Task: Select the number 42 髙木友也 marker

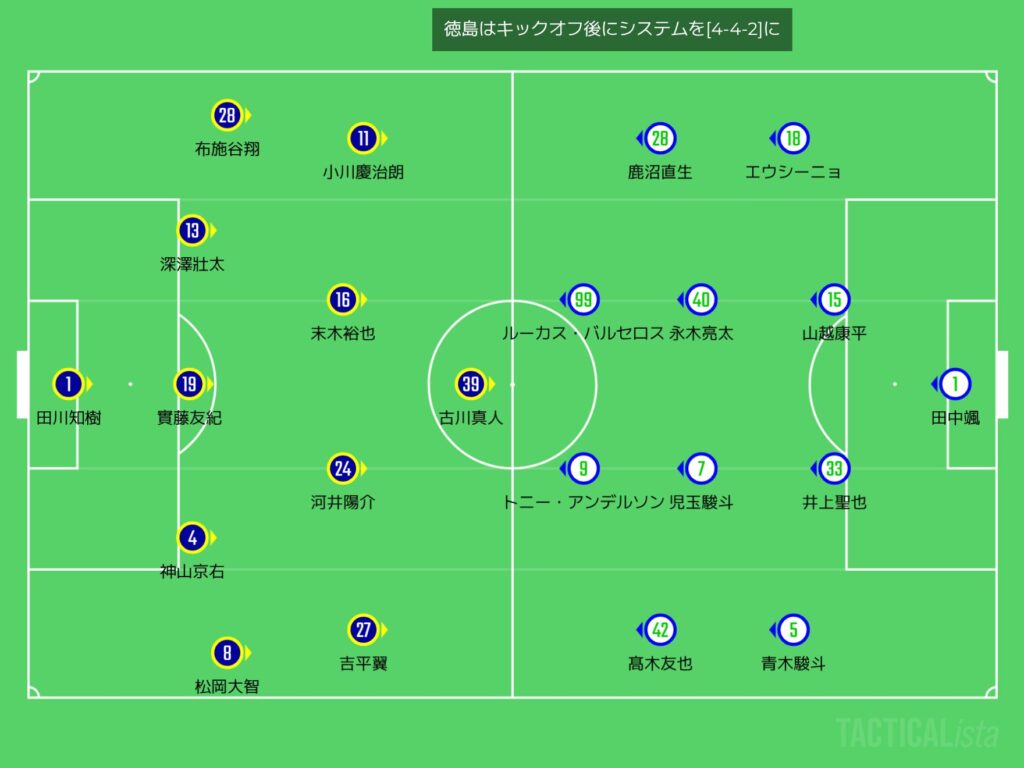Action: [x=660, y=630]
